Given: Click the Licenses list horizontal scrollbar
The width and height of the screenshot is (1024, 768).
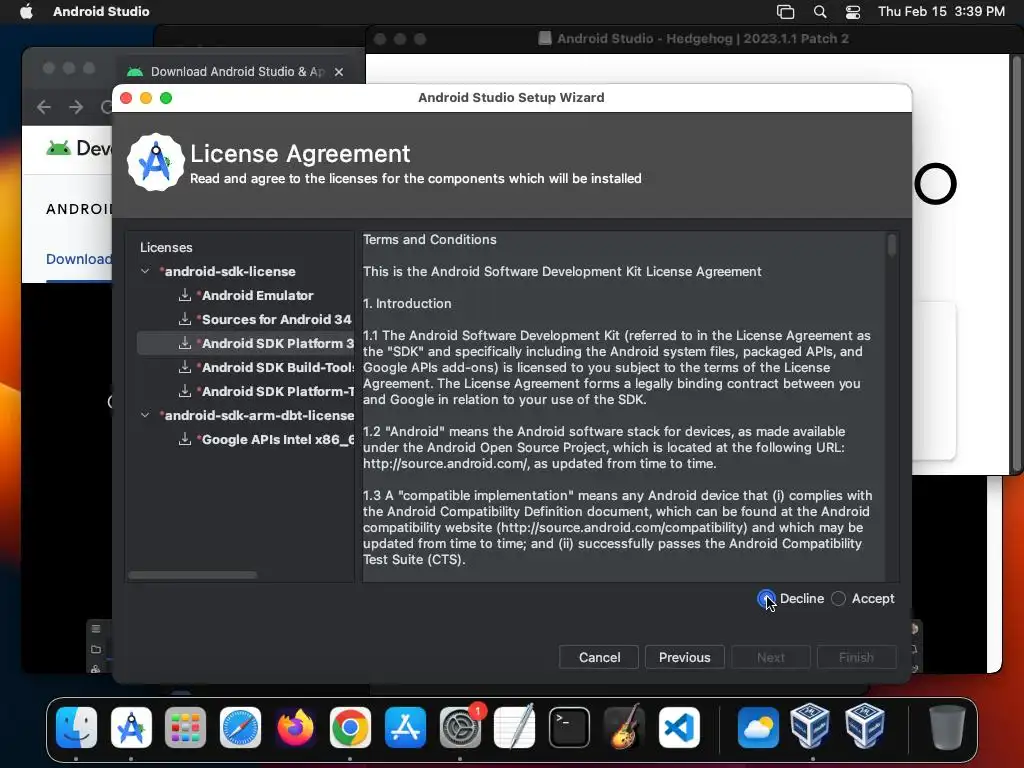Looking at the screenshot, I should [193, 575].
